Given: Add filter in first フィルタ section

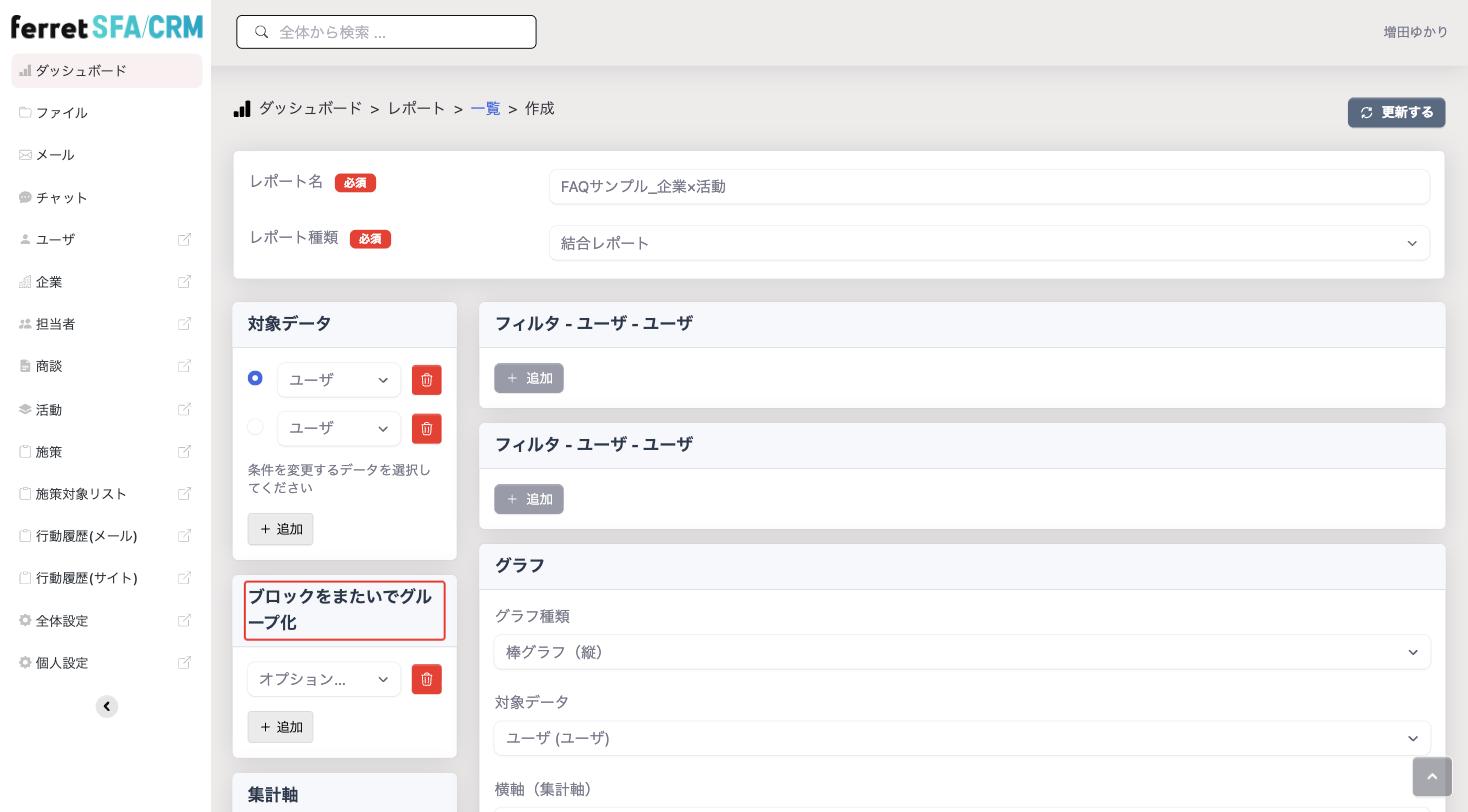Looking at the screenshot, I should click(x=529, y=378).
